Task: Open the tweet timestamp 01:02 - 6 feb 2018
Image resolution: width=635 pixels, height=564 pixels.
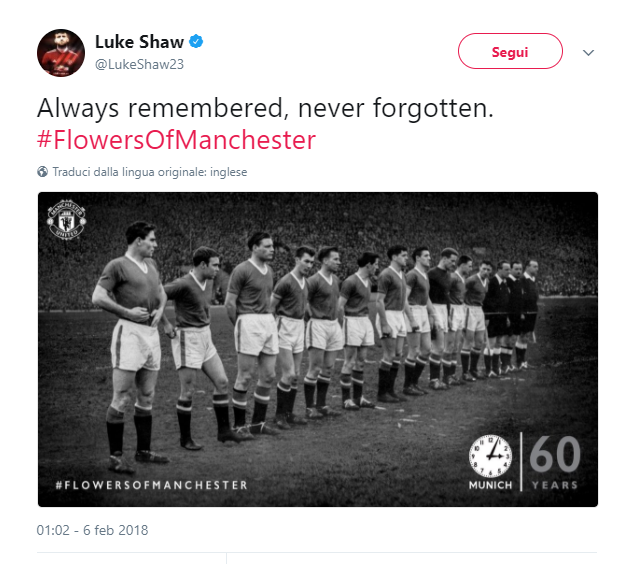Action: pos(92,530)
